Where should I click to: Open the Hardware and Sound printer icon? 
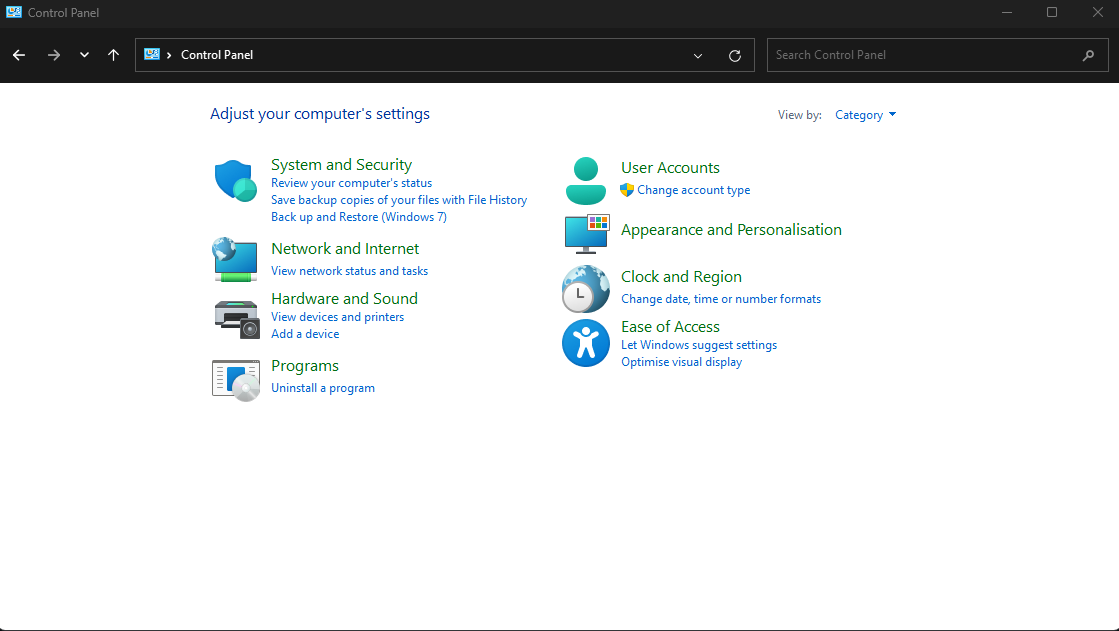point(236,319)
